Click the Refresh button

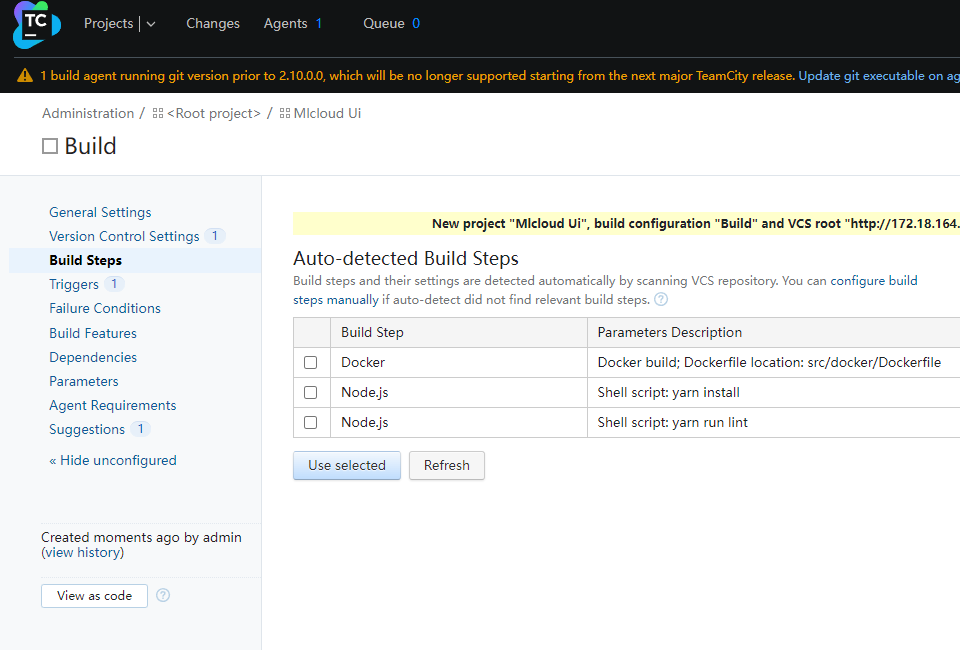click(x=446, y=465)
